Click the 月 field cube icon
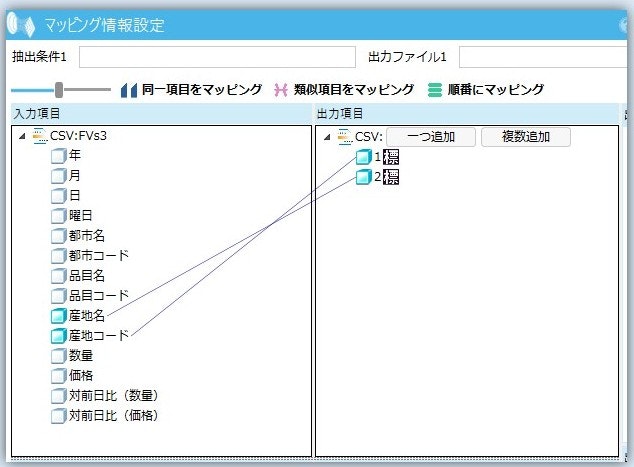Viewport: 634px width, 467px height. click(x=59, y=176)
